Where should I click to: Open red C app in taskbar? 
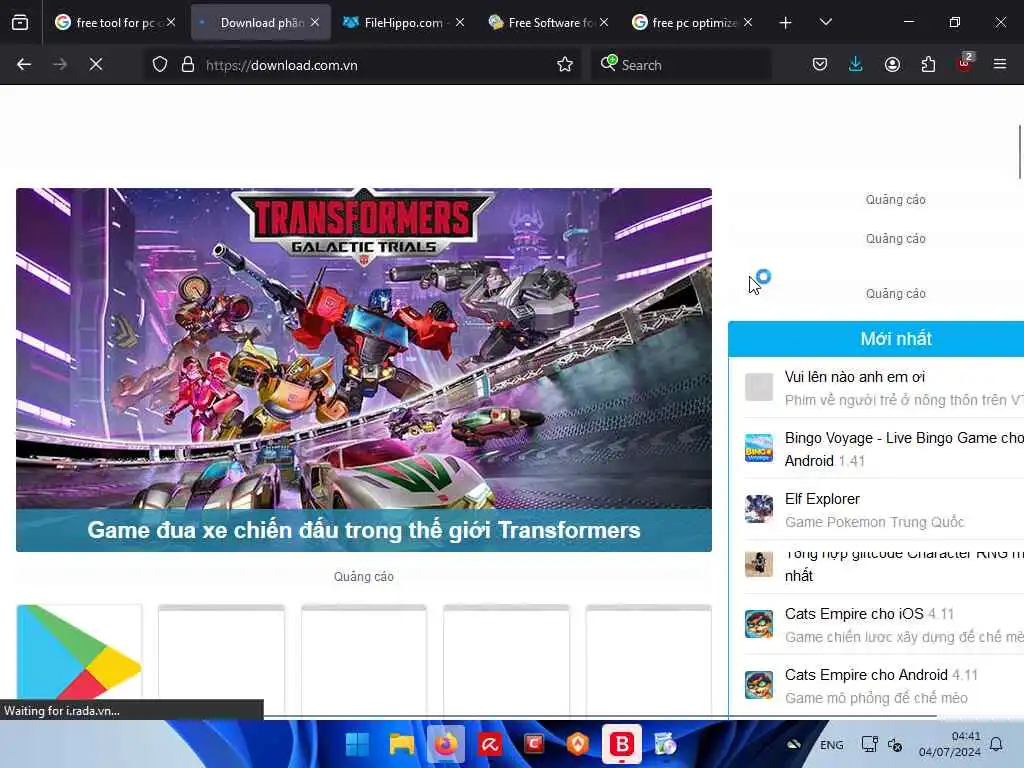pyautogui.click(x=534, y=744)
